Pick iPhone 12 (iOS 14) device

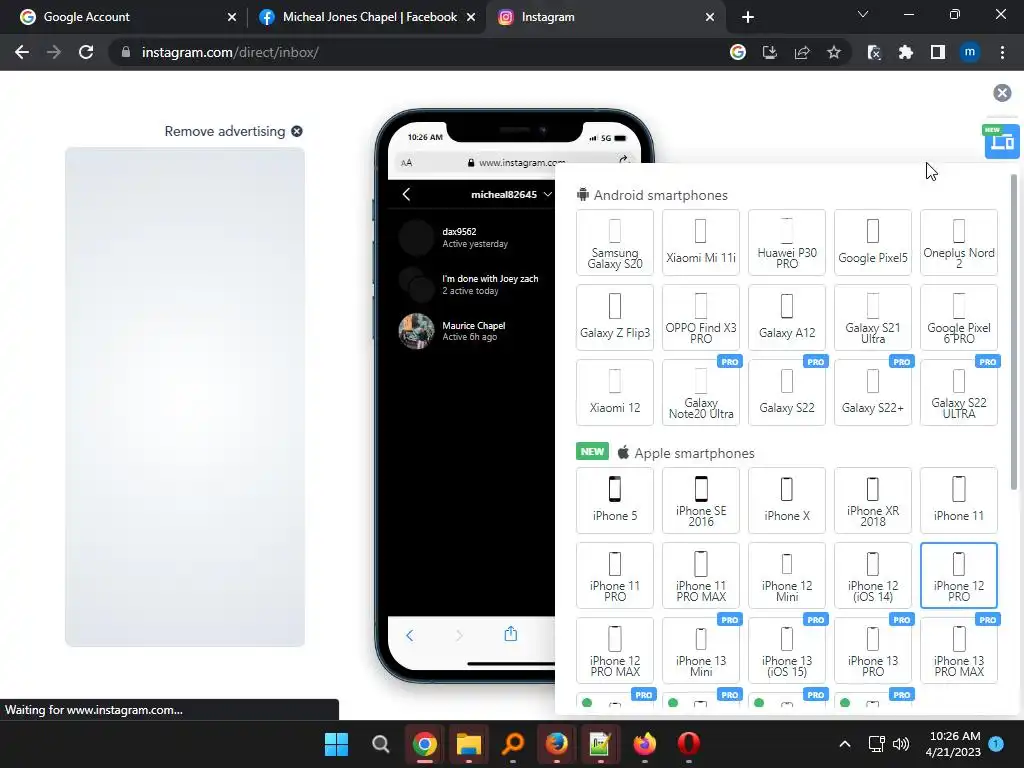872,575
